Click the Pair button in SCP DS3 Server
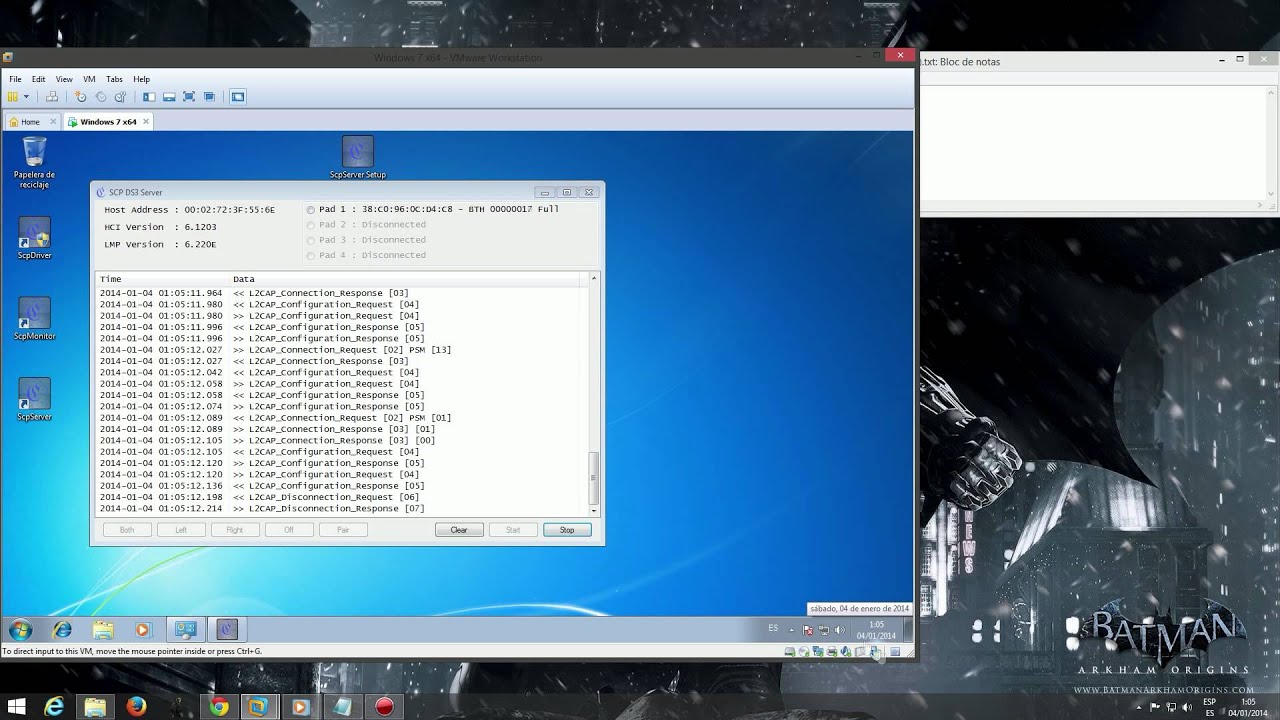Screen dimensions: 1280x720 (343, 530)
